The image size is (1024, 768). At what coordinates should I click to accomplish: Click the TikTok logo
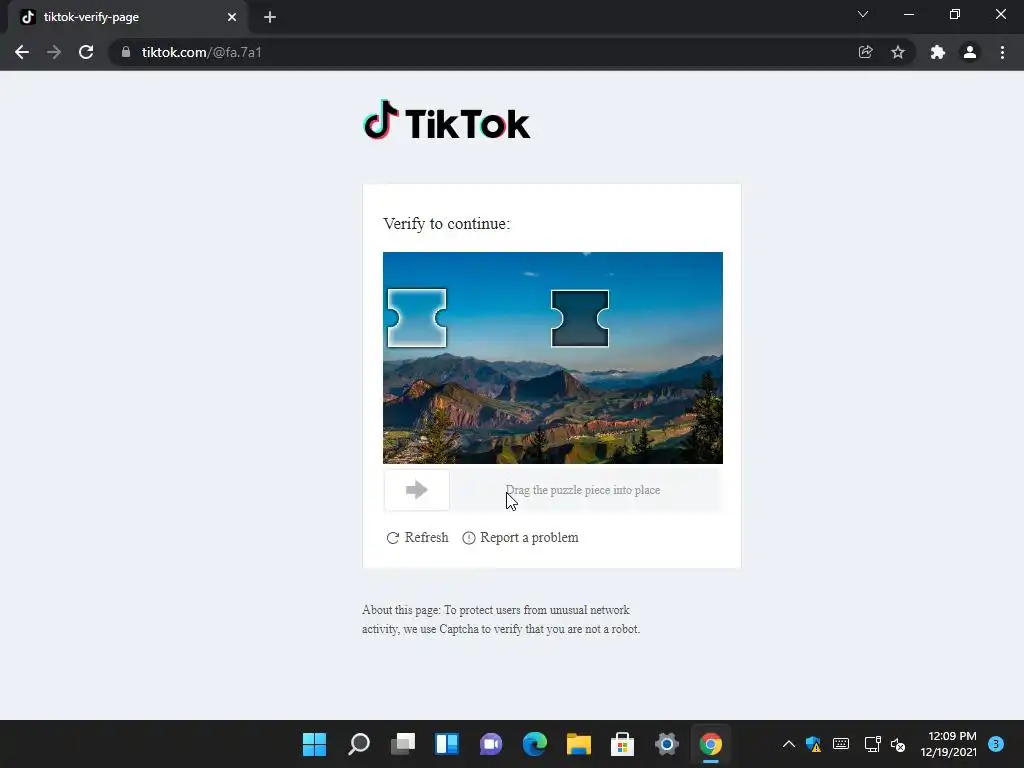click(x=447, y=121)
